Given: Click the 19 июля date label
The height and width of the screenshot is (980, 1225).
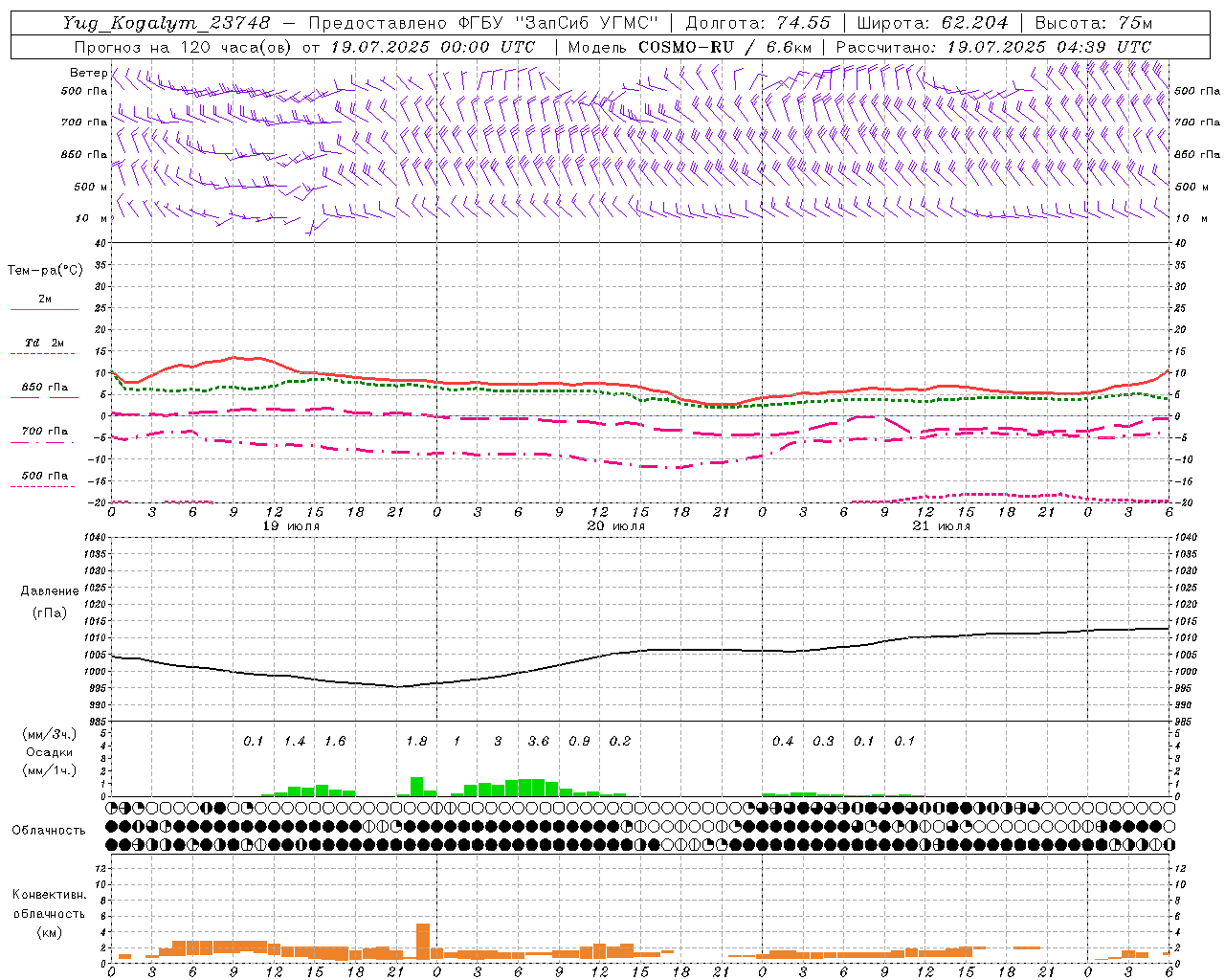Looking at the screenshot, I should 294,525.
